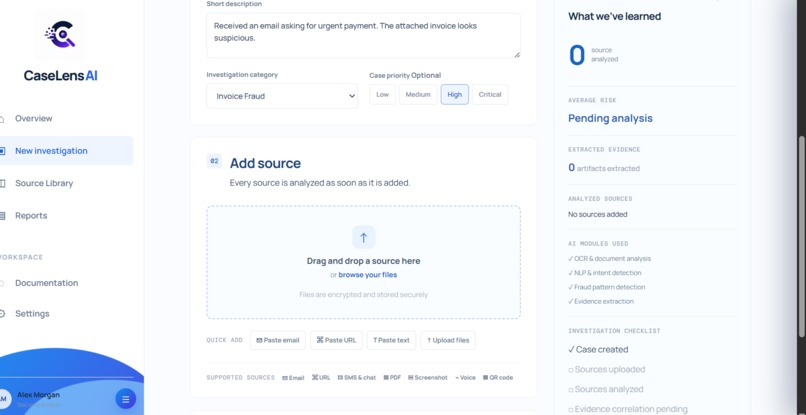Click OCR & document analysis module

tap(610, 259)
